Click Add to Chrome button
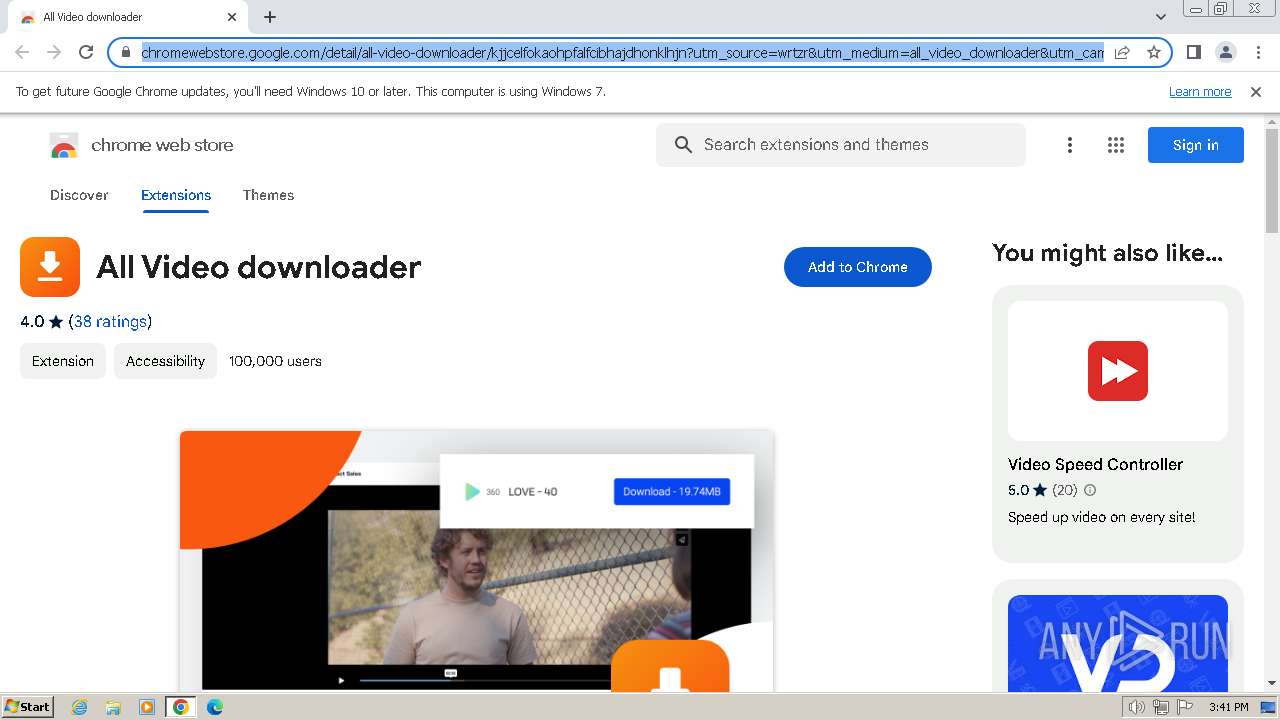 858,267
